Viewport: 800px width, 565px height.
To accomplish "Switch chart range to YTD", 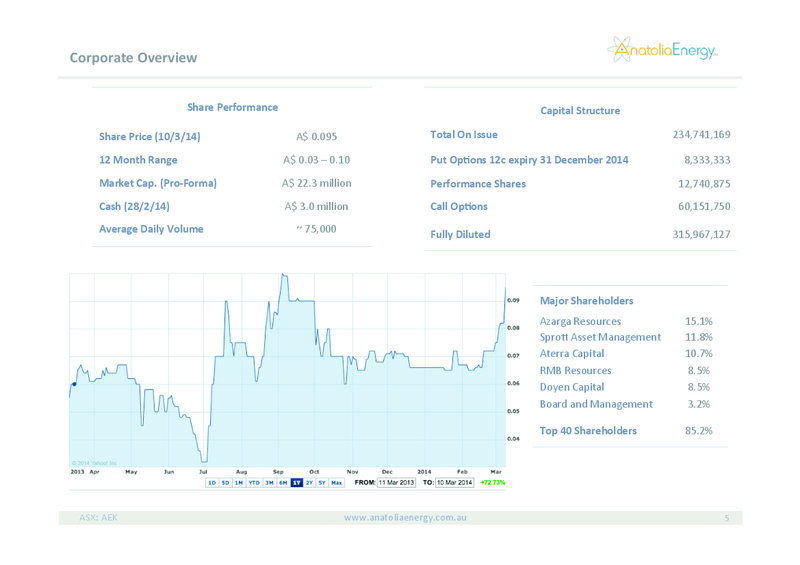I will 254,483.
